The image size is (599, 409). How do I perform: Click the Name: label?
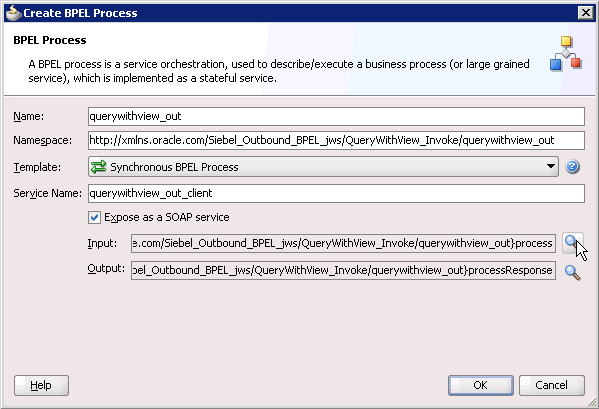tap(29, 116)
